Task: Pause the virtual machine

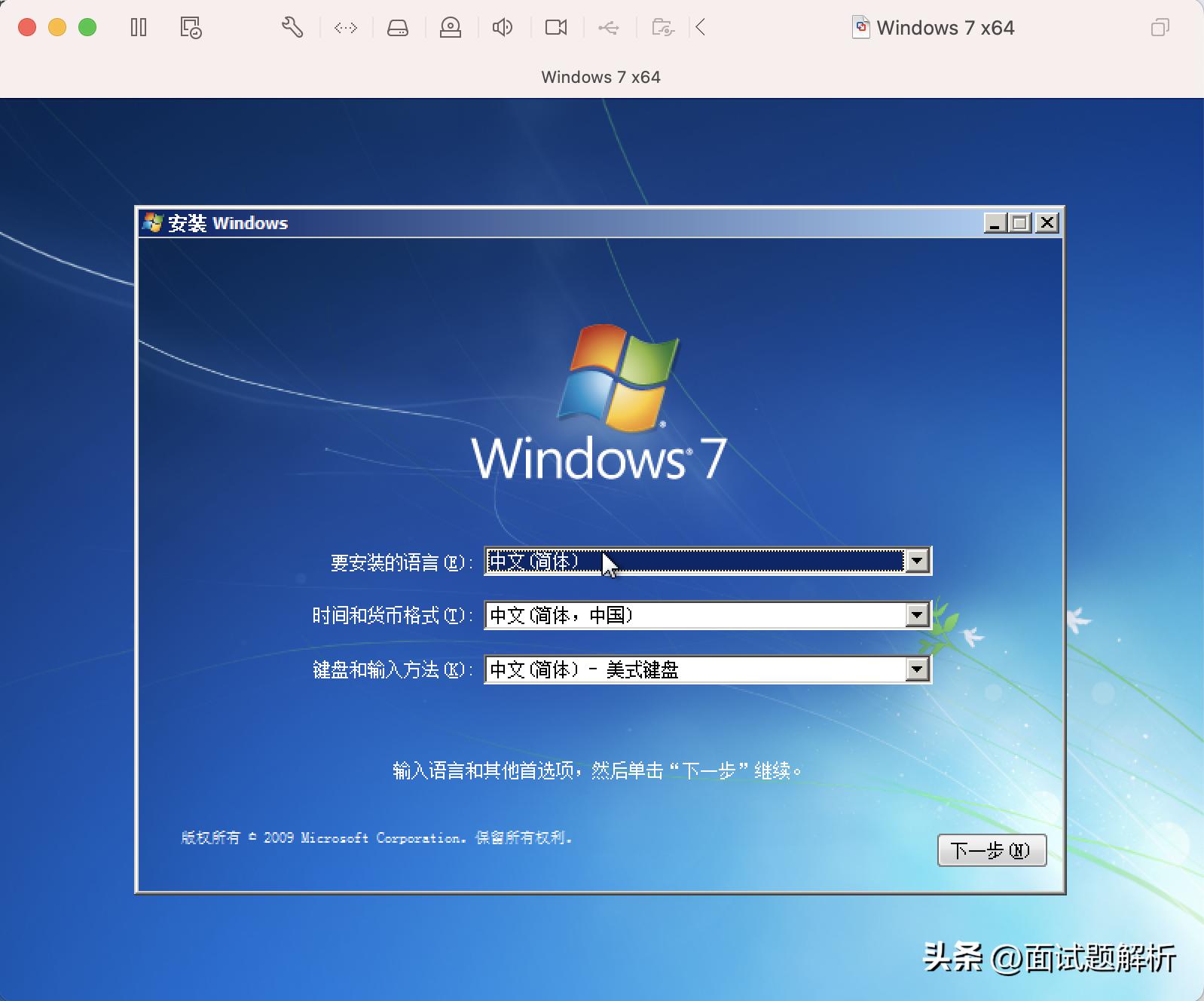Action: (x=139, y=28)
